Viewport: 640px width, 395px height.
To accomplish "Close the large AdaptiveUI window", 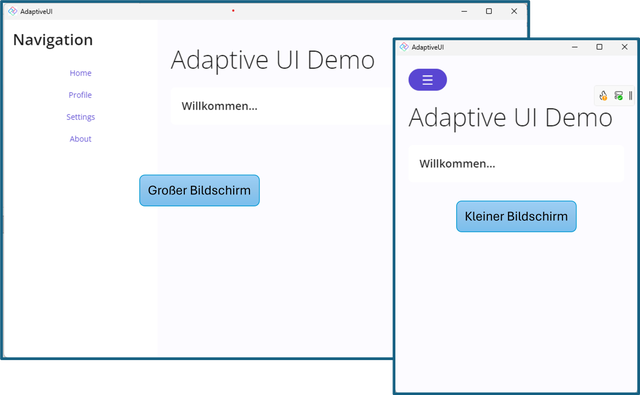I will coord(514,11).
